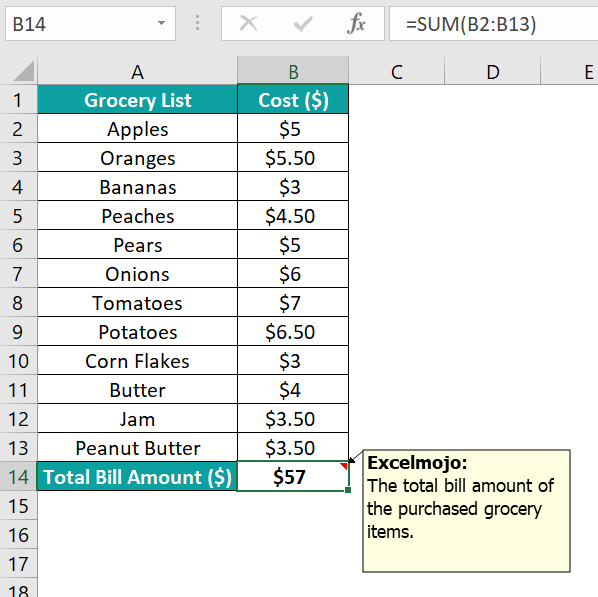Cancel the formula entry with the X icon

tap(248, 24)
